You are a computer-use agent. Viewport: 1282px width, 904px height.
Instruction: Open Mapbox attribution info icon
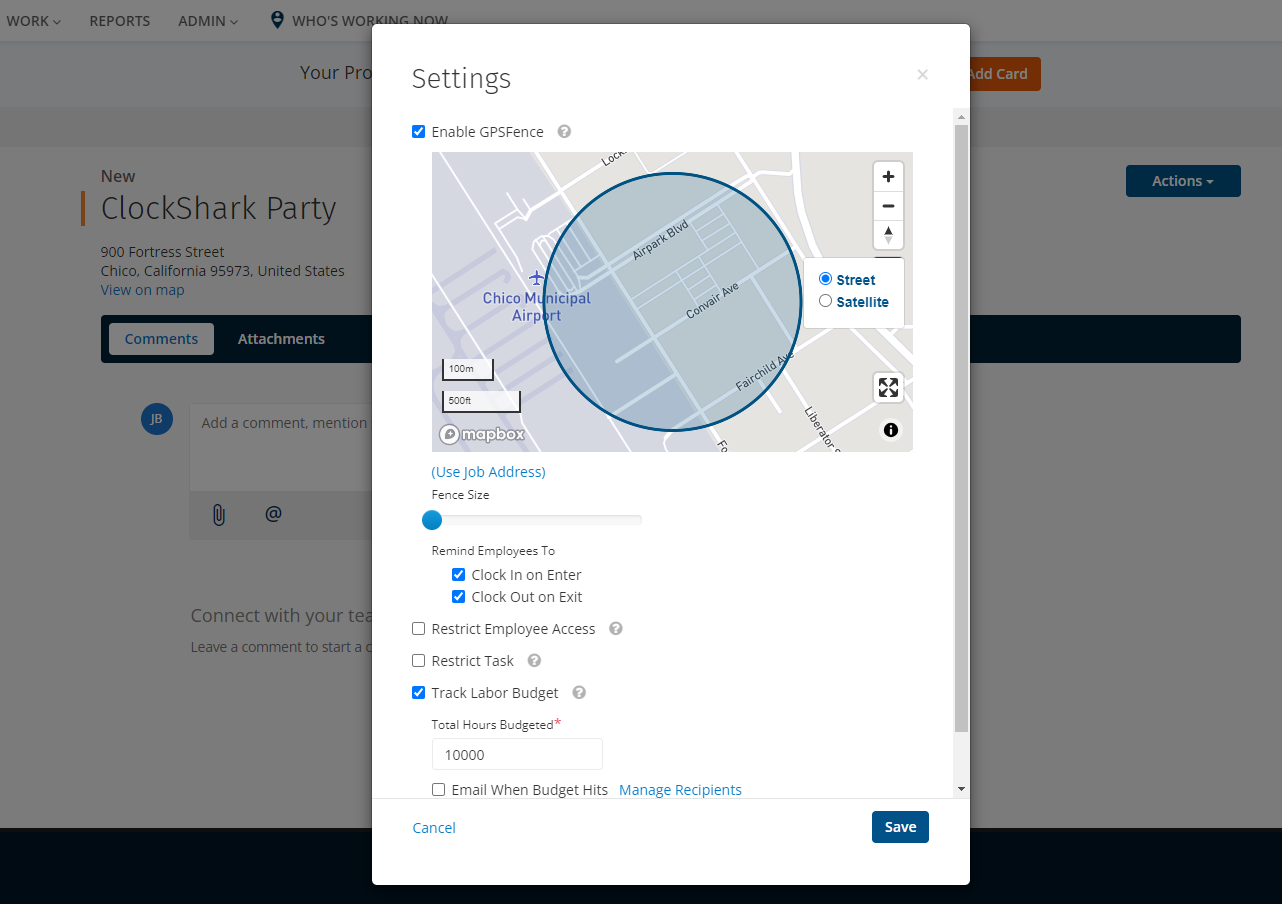(x=890, y=430)
